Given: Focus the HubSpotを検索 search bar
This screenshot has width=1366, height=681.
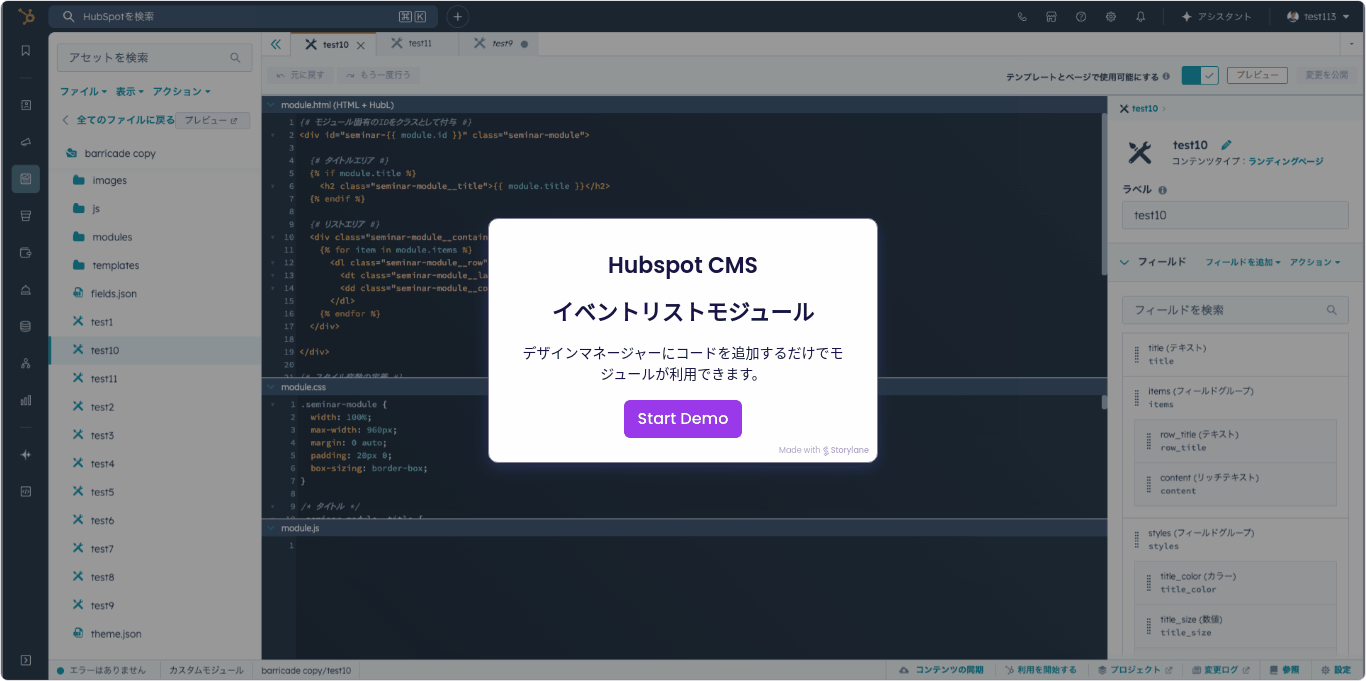Looking at the screenshot, I should (x=244, y=17).
